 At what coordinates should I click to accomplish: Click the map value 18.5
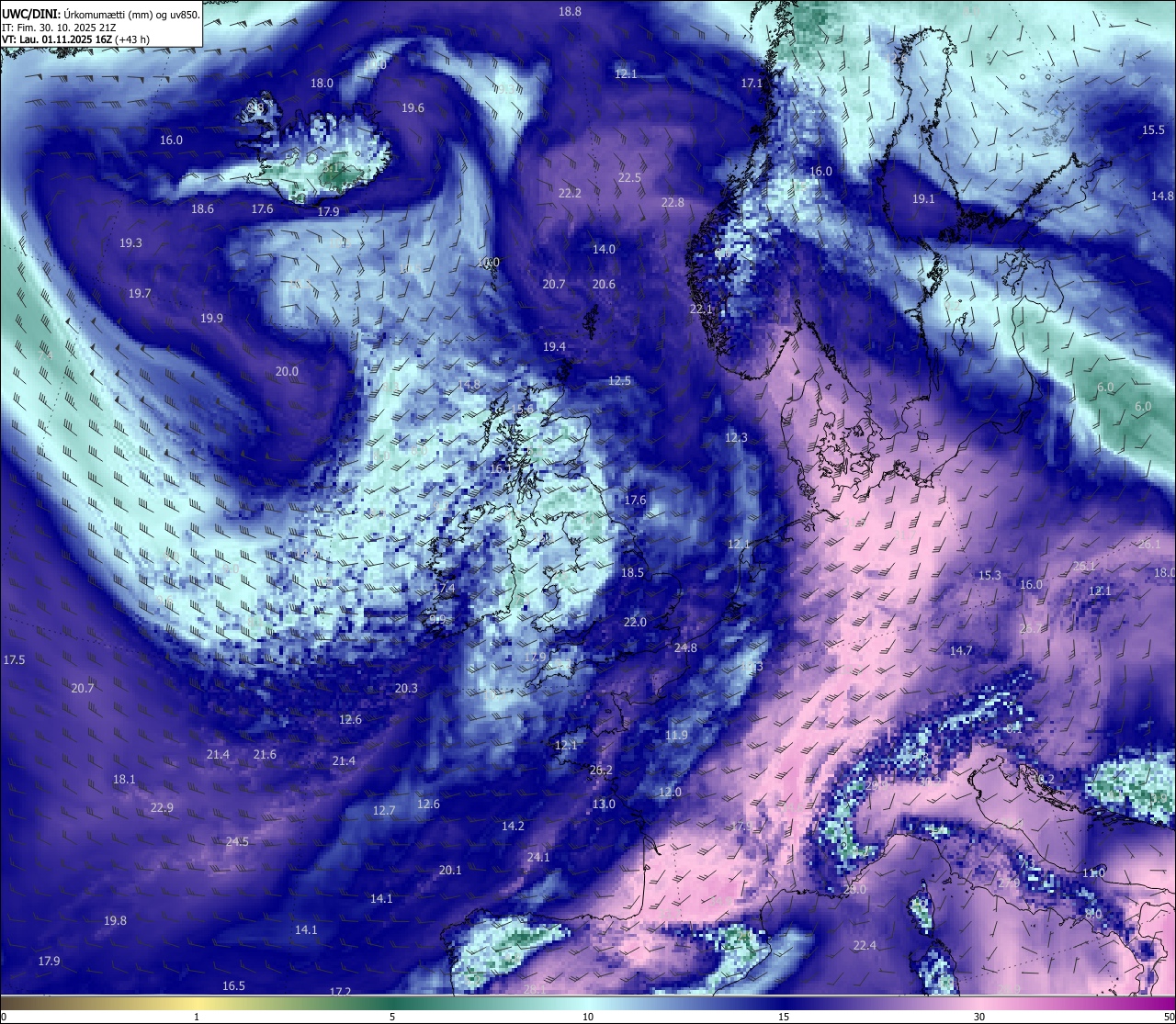click(632, 572)
